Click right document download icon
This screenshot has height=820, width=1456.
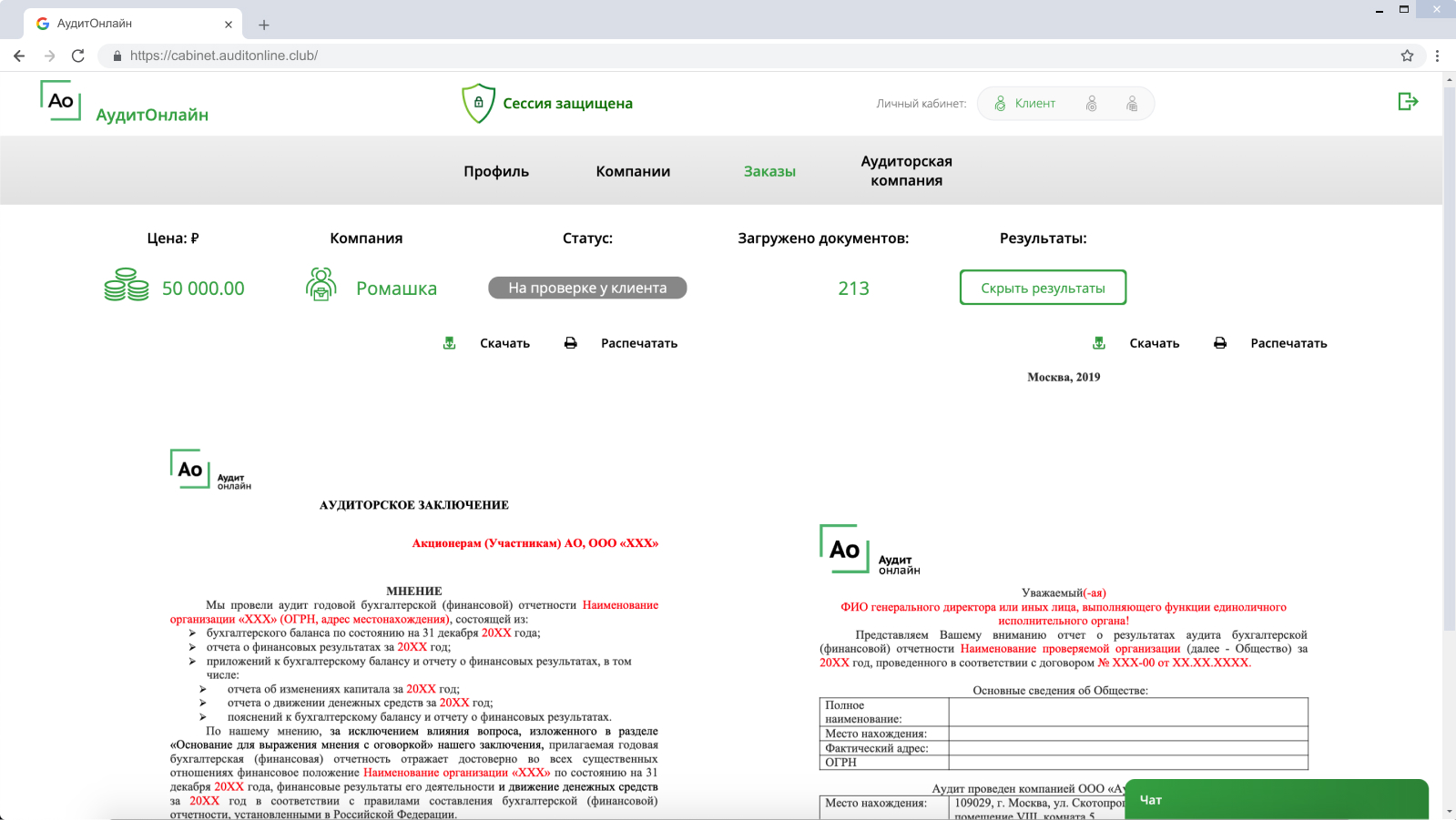[1099, 343]
